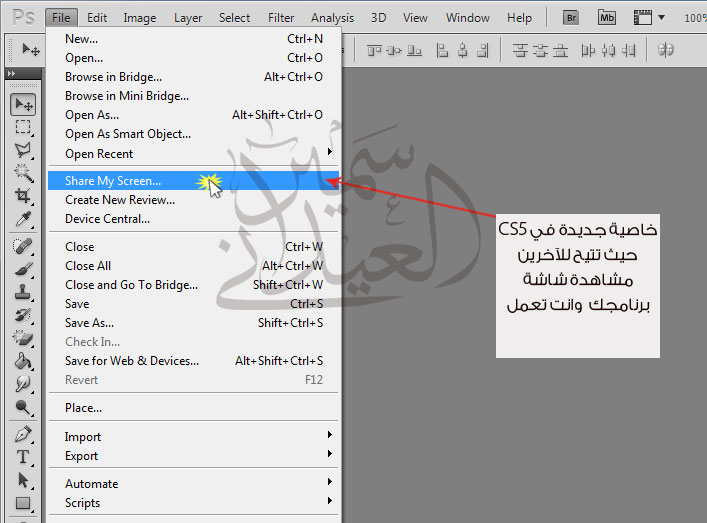Open the Image menu
Viewport: 707px width, 523px height.
pos(140,18)
